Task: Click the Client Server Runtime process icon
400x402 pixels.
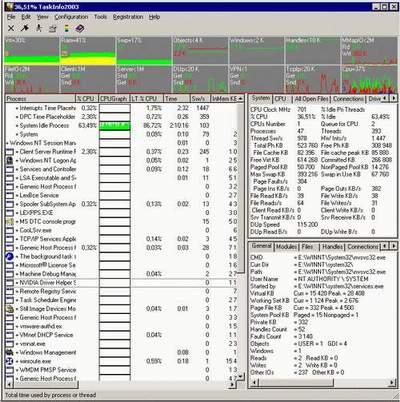Action: pyautogui.click(x=10, y=152)
